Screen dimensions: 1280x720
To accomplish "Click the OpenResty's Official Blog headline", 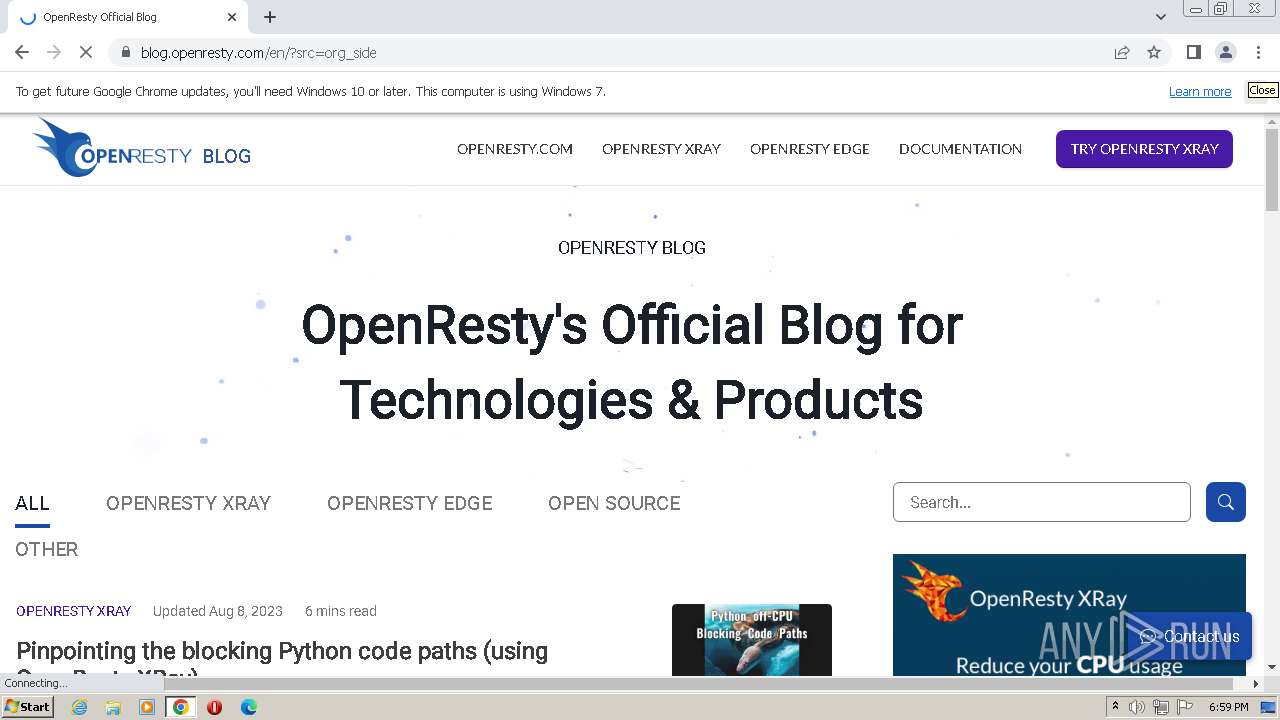I will click(x=631, y=362).
